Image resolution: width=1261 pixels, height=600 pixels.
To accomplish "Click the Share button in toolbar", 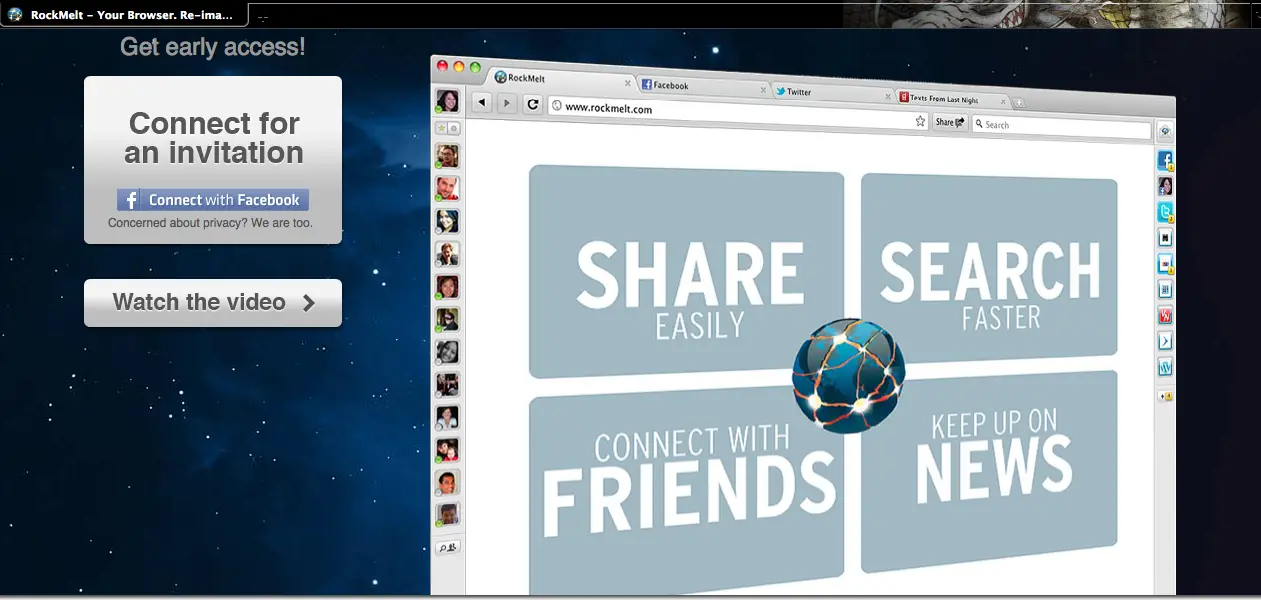I will (950, 123).
